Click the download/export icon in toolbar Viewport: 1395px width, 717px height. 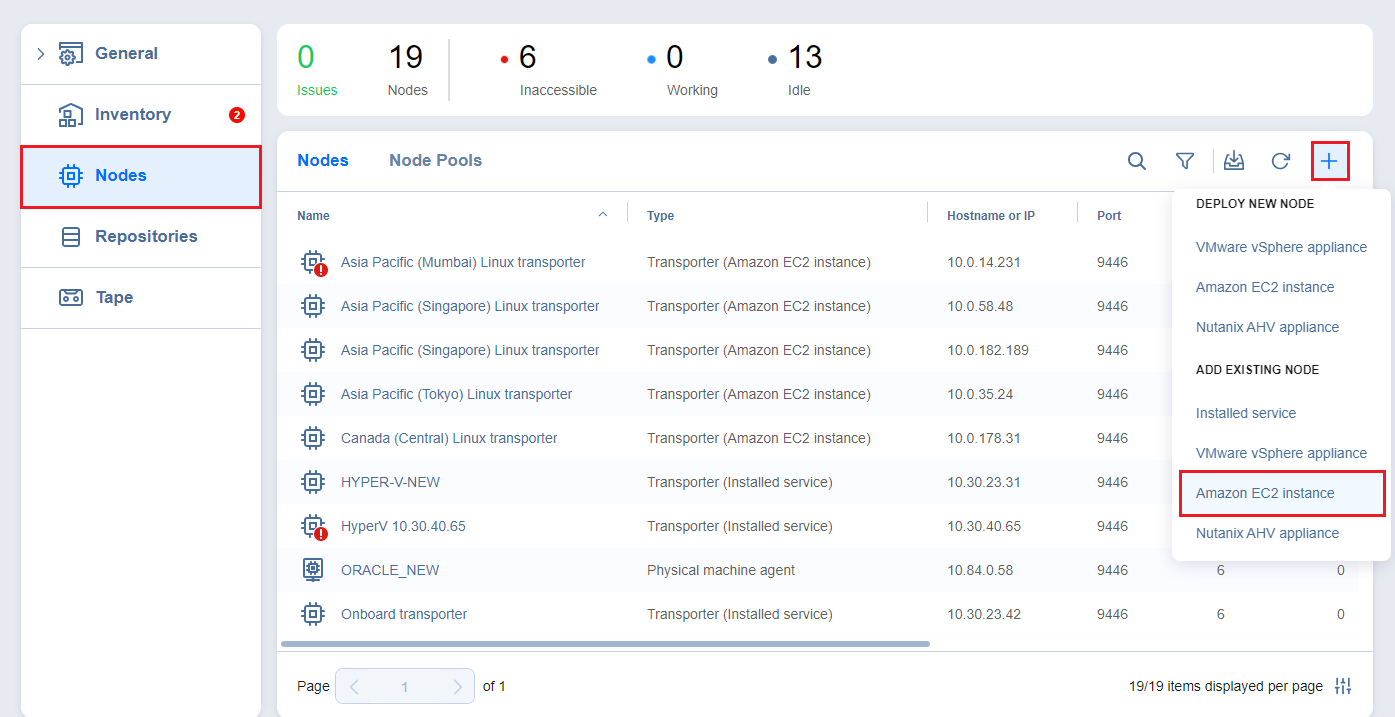pos(1234,161)
